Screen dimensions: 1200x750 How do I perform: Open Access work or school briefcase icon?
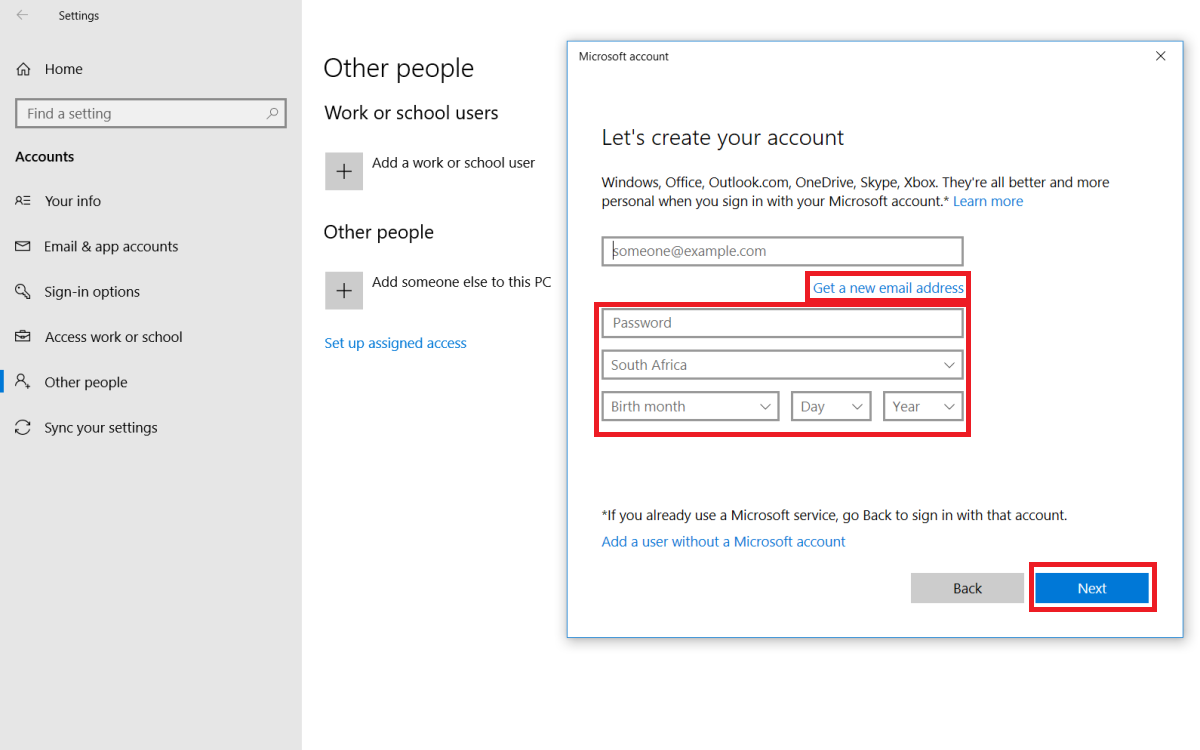point(23,337)
